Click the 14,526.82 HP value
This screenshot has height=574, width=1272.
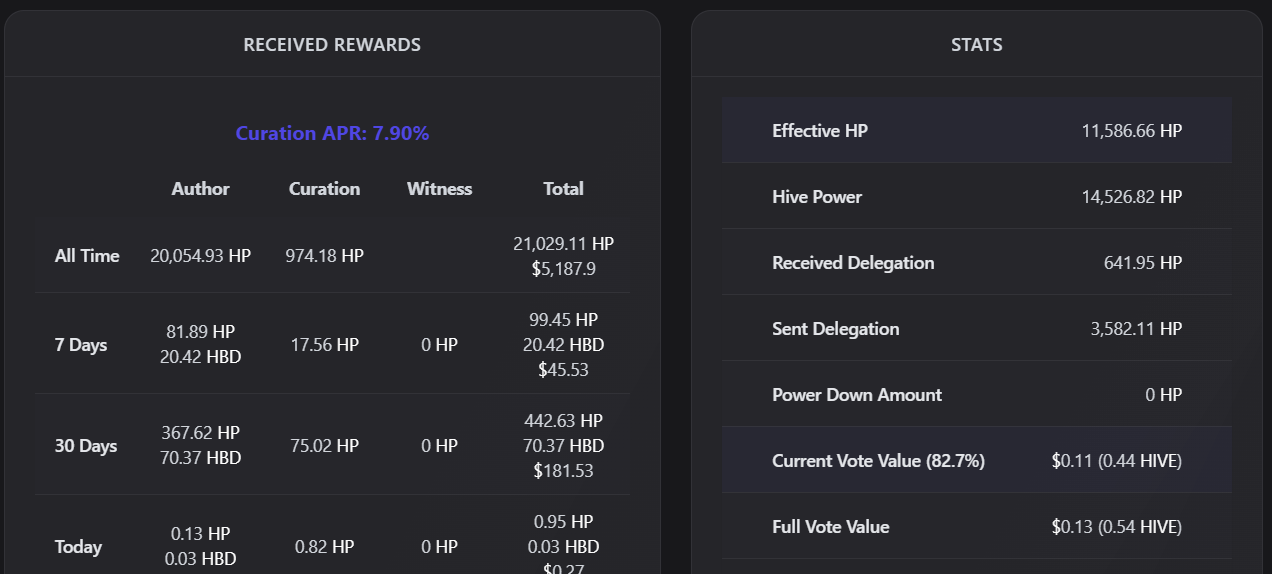click(1132, 197)
